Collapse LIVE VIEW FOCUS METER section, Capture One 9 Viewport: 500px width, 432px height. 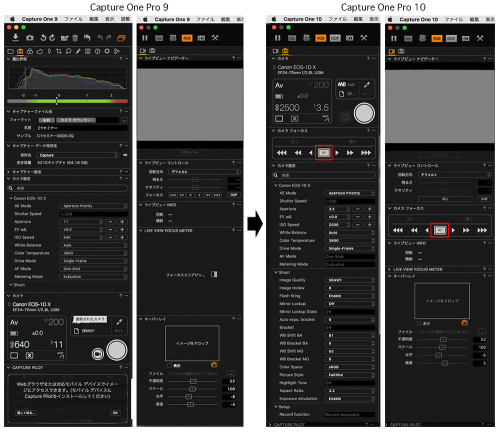[141, 230]
